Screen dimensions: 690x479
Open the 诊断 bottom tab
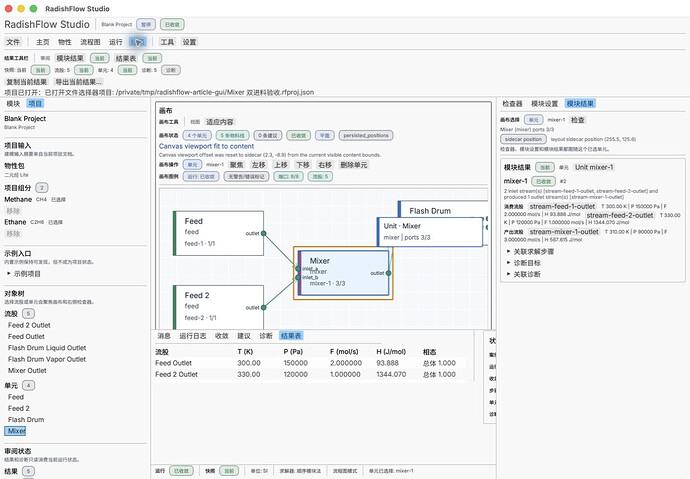(x=266, y=336)
